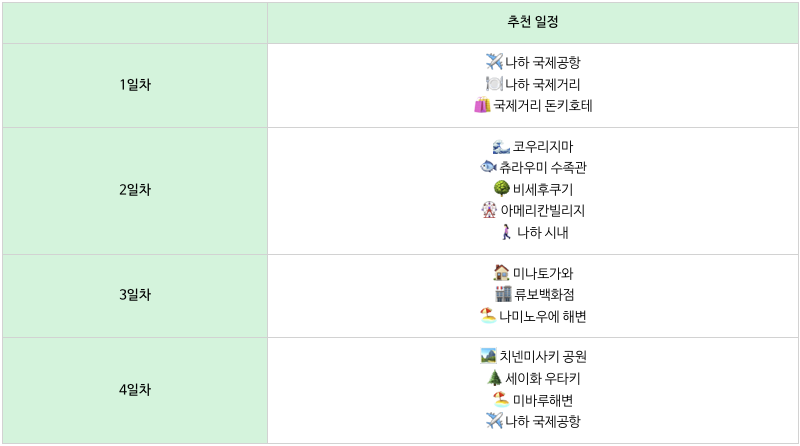Click the walking person icon beside 나하 시내
Viewport: 800px width, 446px height.
pos(506,232)
